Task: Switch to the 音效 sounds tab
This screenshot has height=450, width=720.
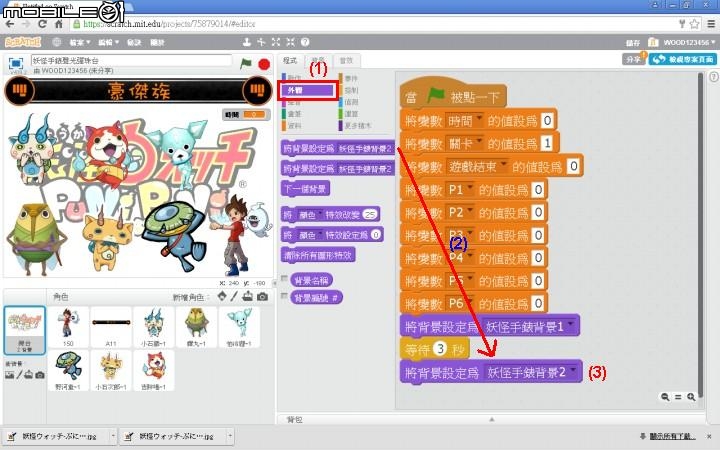Action: 346,60
